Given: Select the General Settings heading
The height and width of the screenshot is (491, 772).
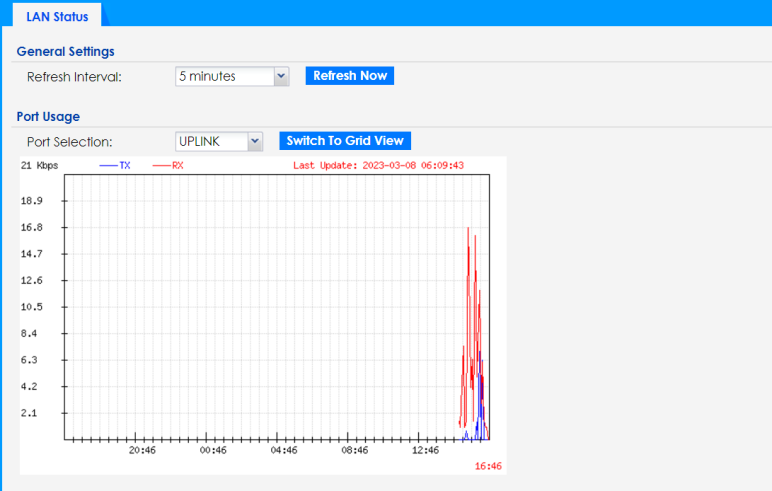Looking at the screenshot, I should click(65, 51).
